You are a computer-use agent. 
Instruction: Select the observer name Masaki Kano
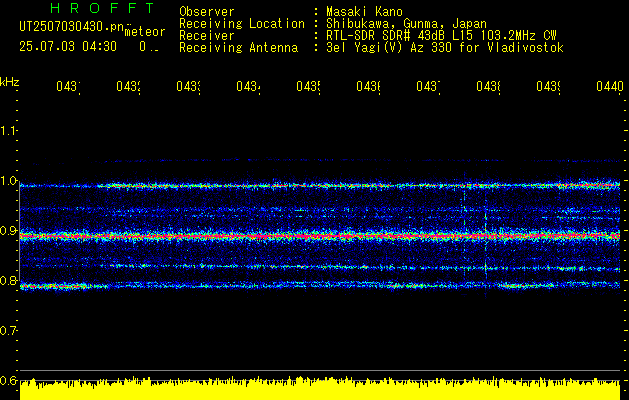click(x=364, y=11)
